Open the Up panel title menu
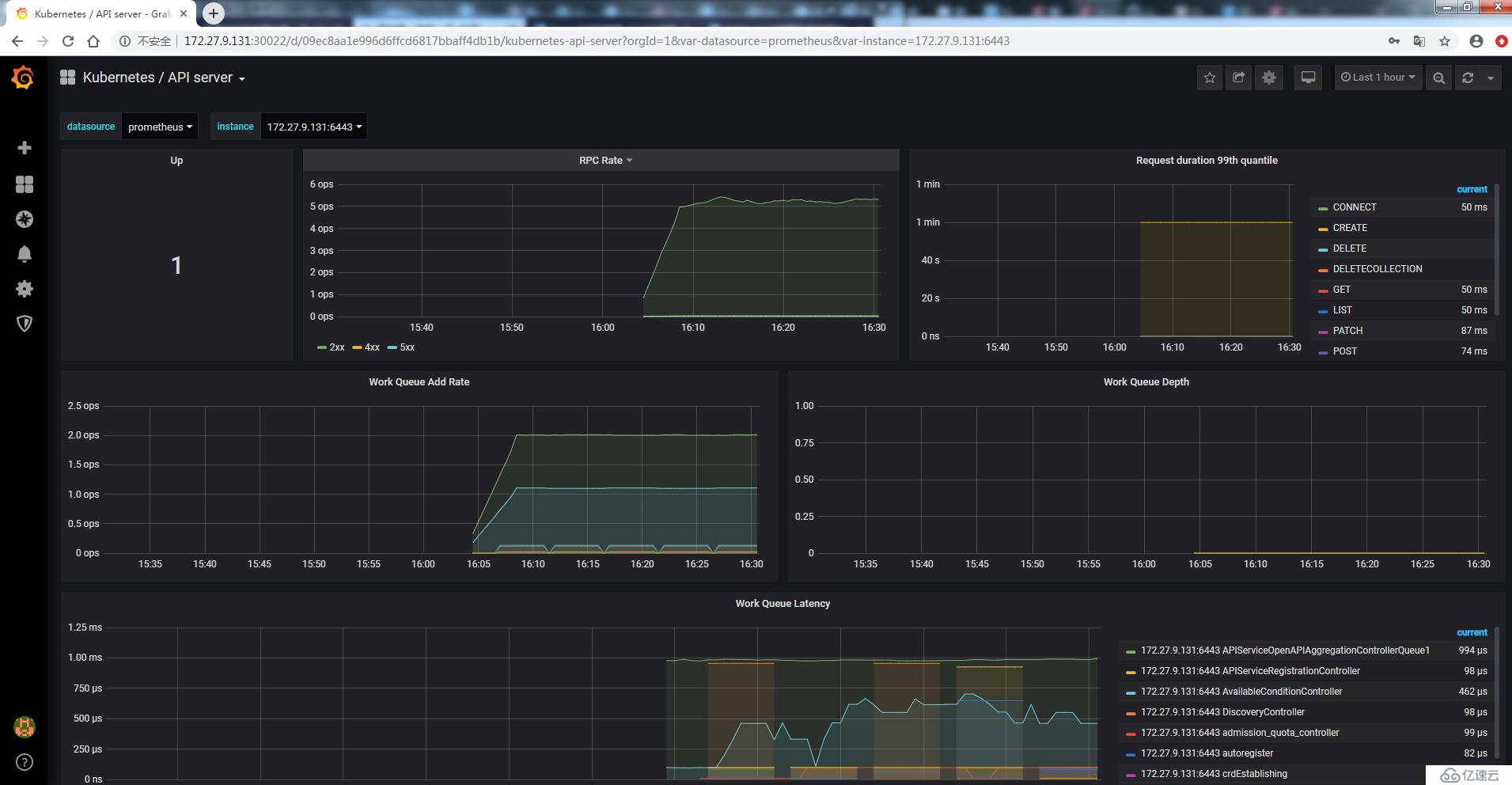Viewport: 1512px width, 785px height. coord(176,161)
